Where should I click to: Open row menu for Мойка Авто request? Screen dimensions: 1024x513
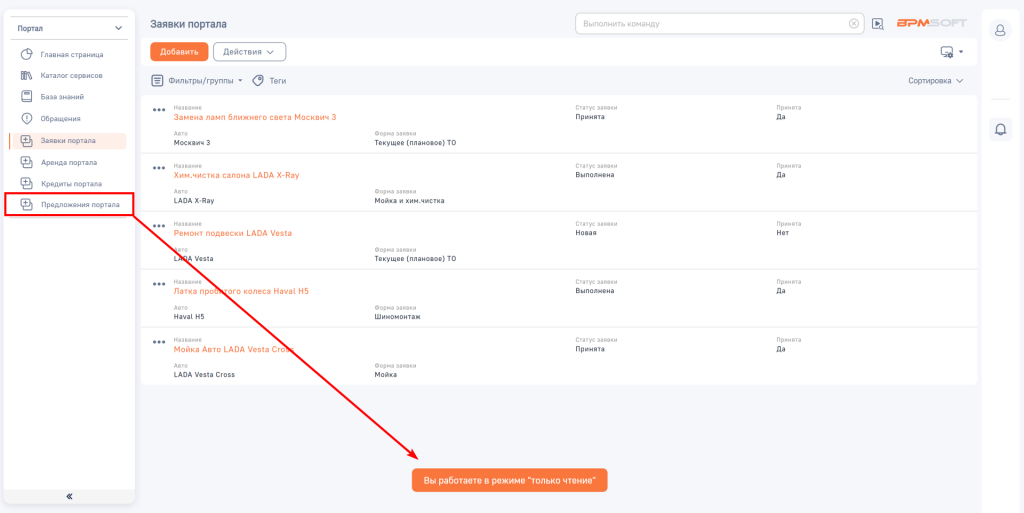click(158, 342)
